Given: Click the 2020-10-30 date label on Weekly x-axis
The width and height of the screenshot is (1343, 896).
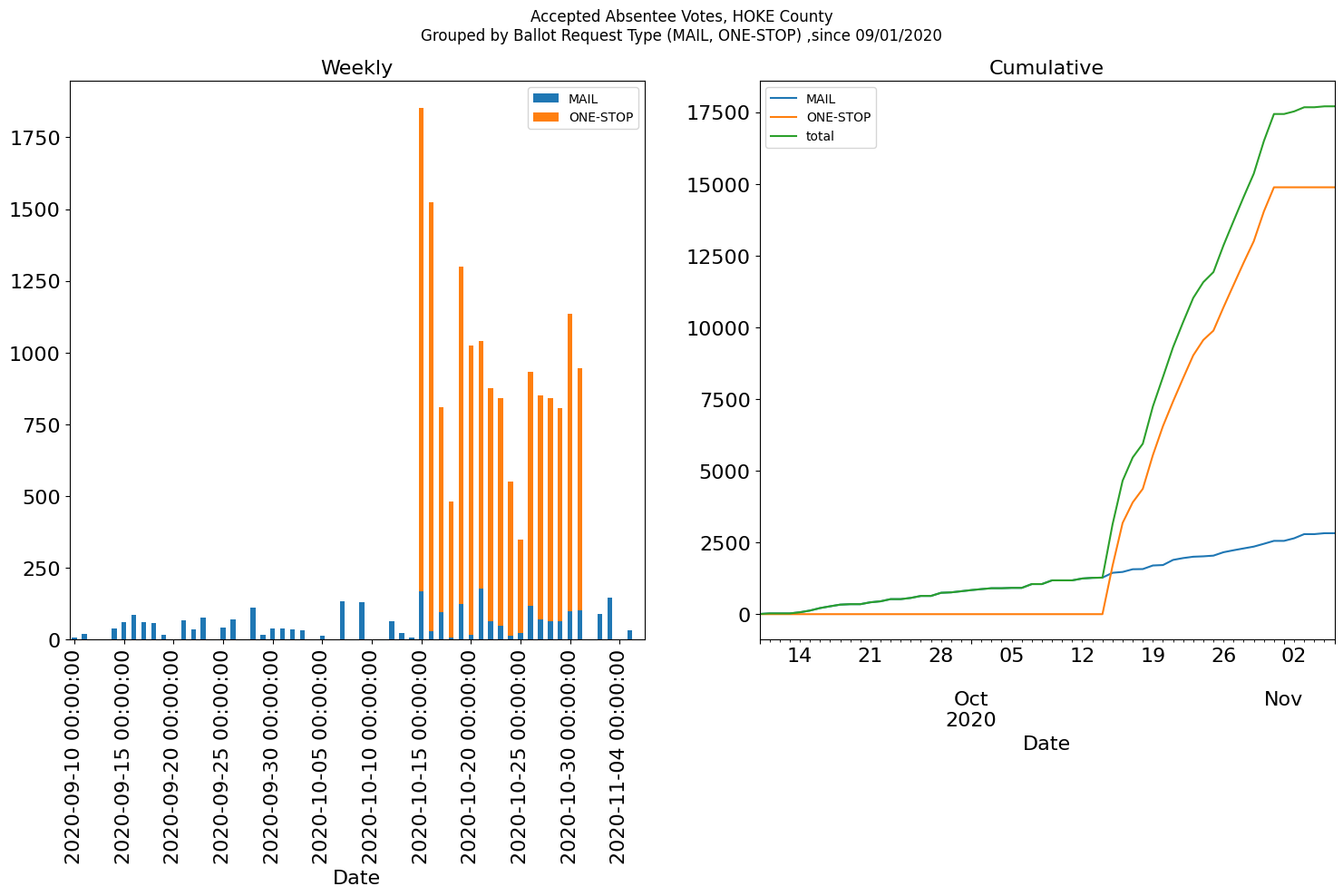Looking at the screenshot, I should pyautogui.click(x=569, y=756).
